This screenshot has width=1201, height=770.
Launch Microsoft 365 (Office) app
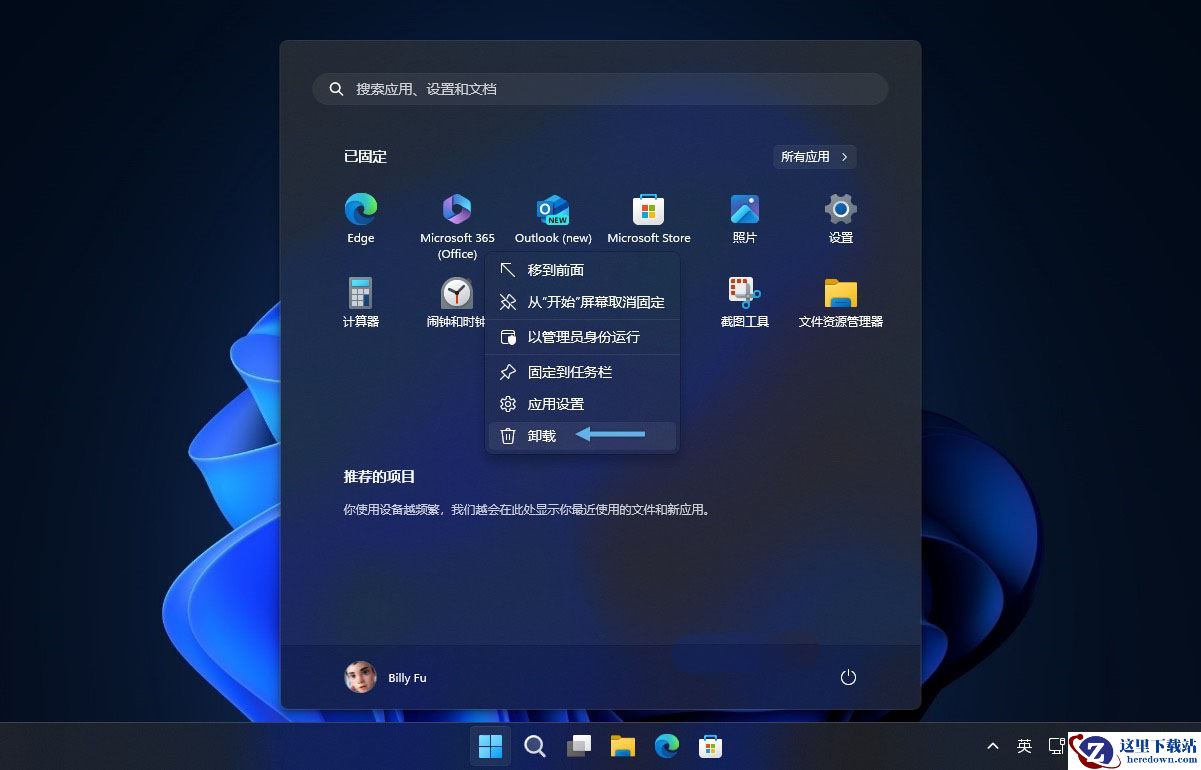pyautogui.click(x=457, y=225)
